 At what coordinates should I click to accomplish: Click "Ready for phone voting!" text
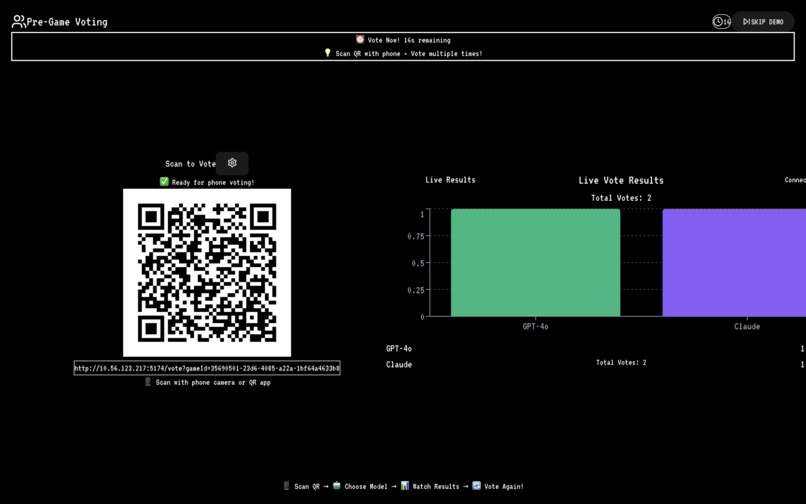[213, 183]
